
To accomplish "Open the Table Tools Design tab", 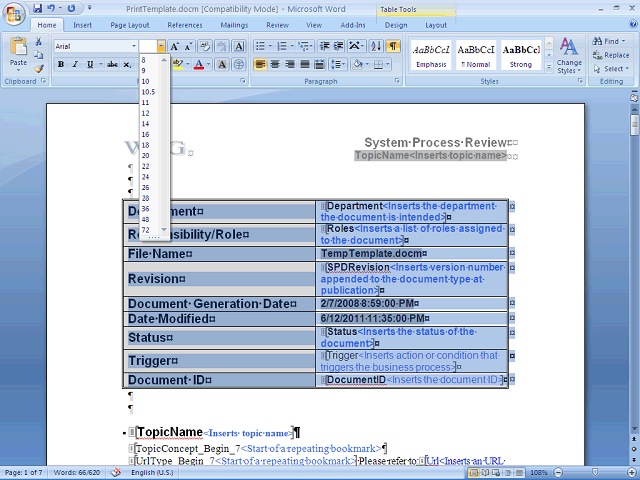I will point(396,25).
